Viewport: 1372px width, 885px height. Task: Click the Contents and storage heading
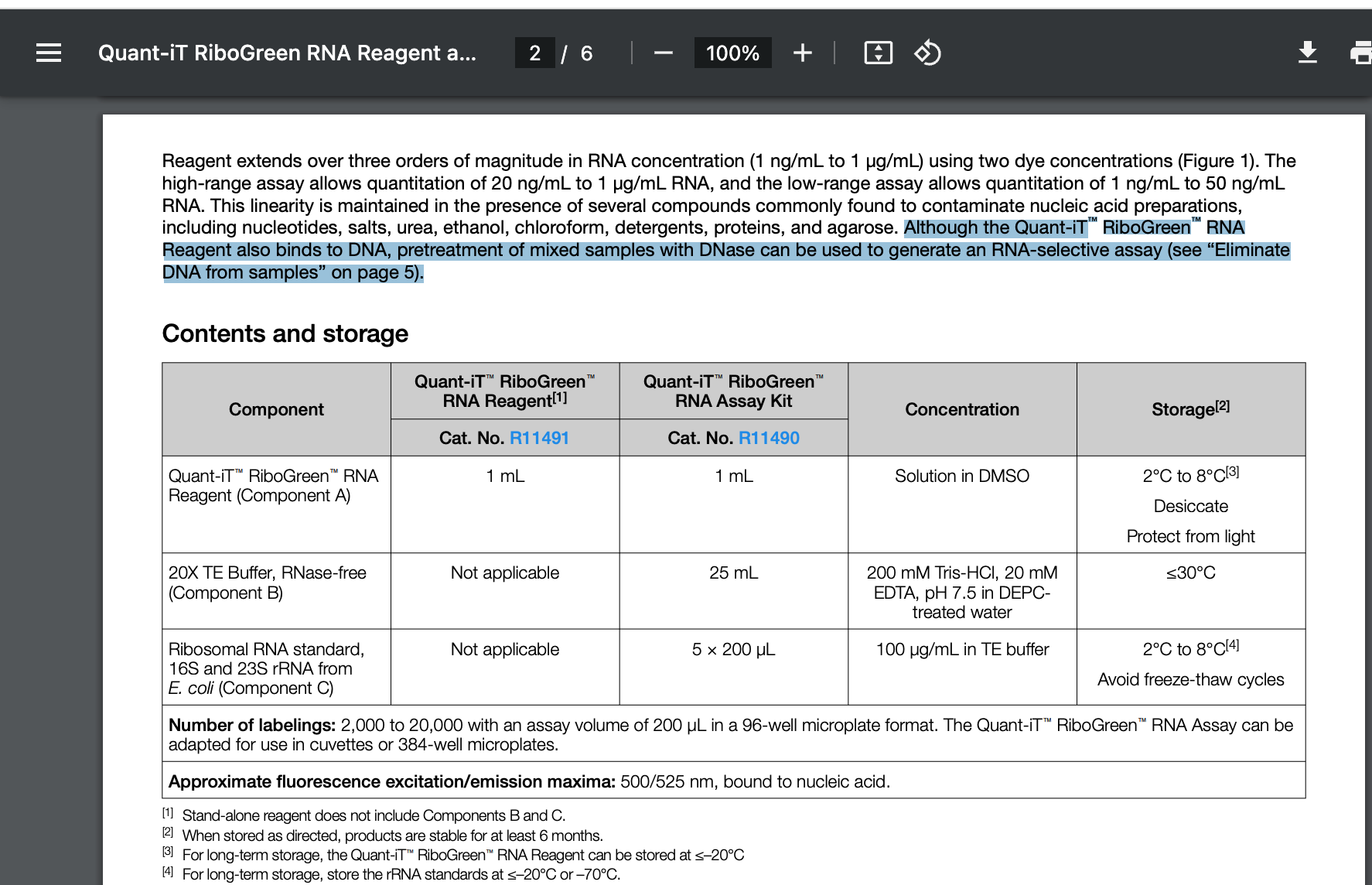click(285, 333)
